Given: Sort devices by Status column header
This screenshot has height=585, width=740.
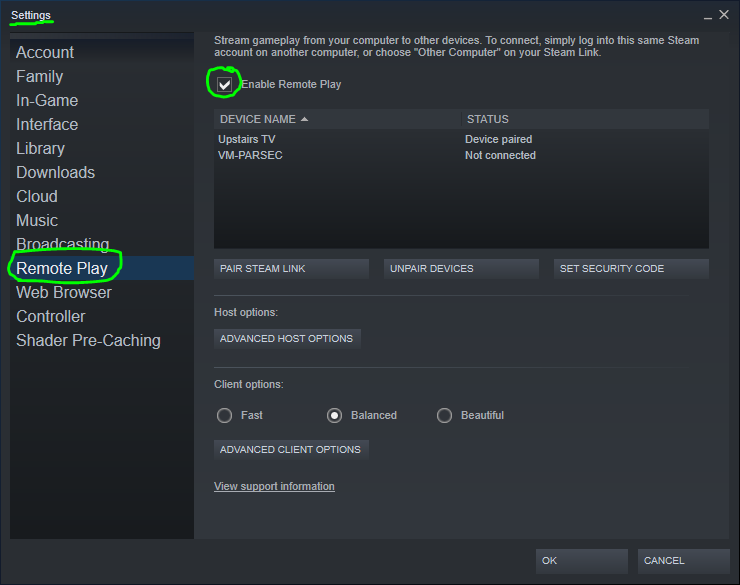Looking at the screenshot, I should [x=585, y=119].
